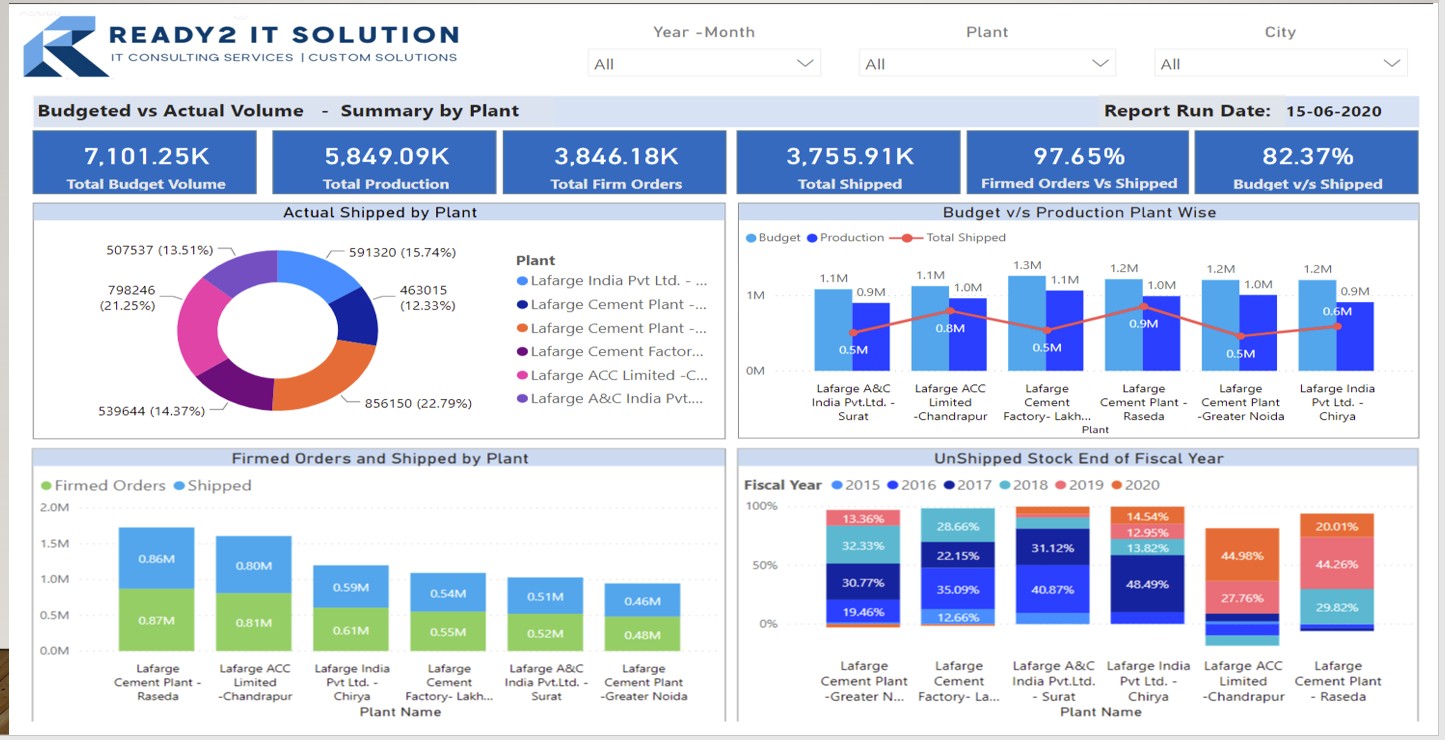Viewport: 1445px width, 740px height.
Task: Select Lafarge India Pvt Ltd. legend entry
Action: [611, 281]
